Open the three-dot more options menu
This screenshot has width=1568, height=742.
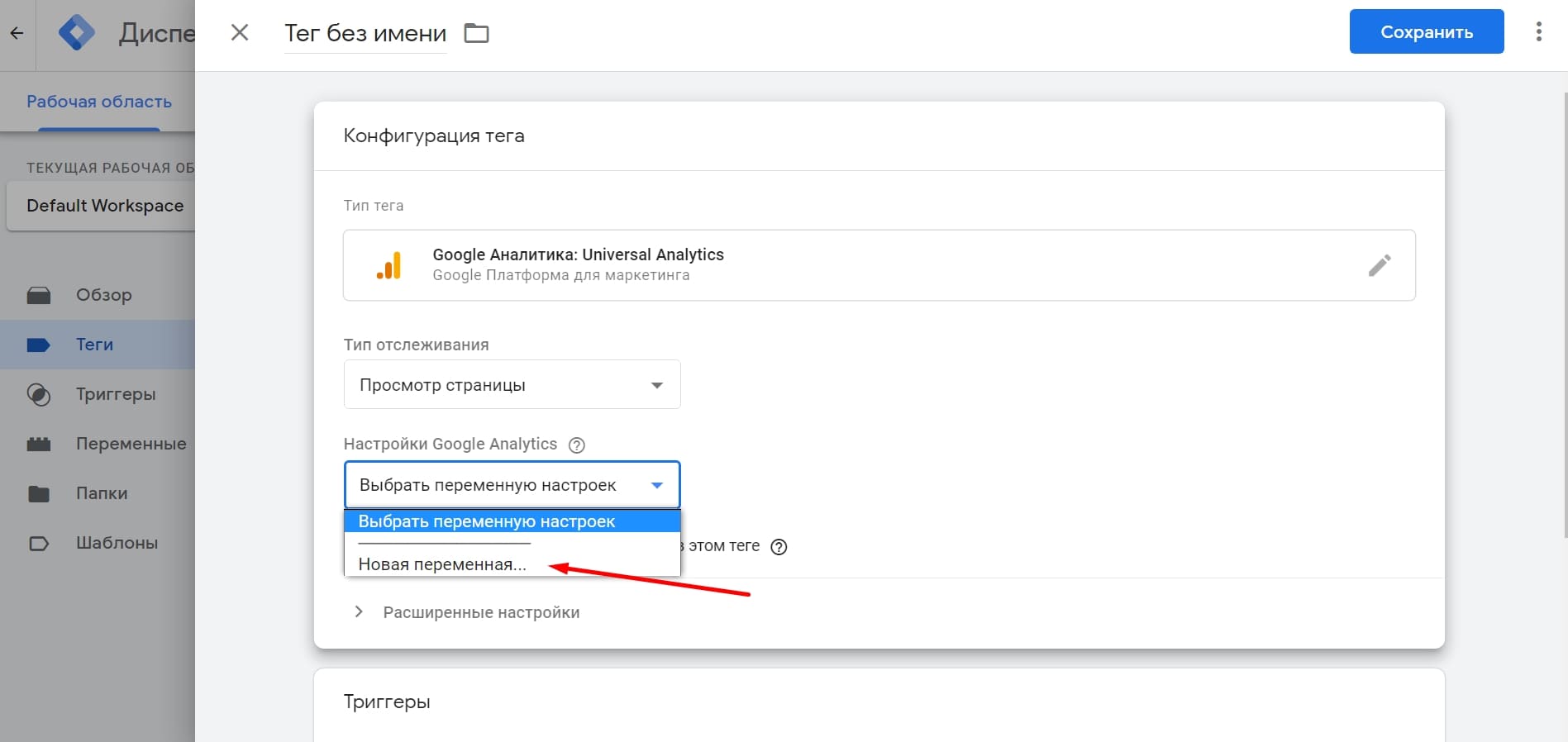click(1538, 31)
